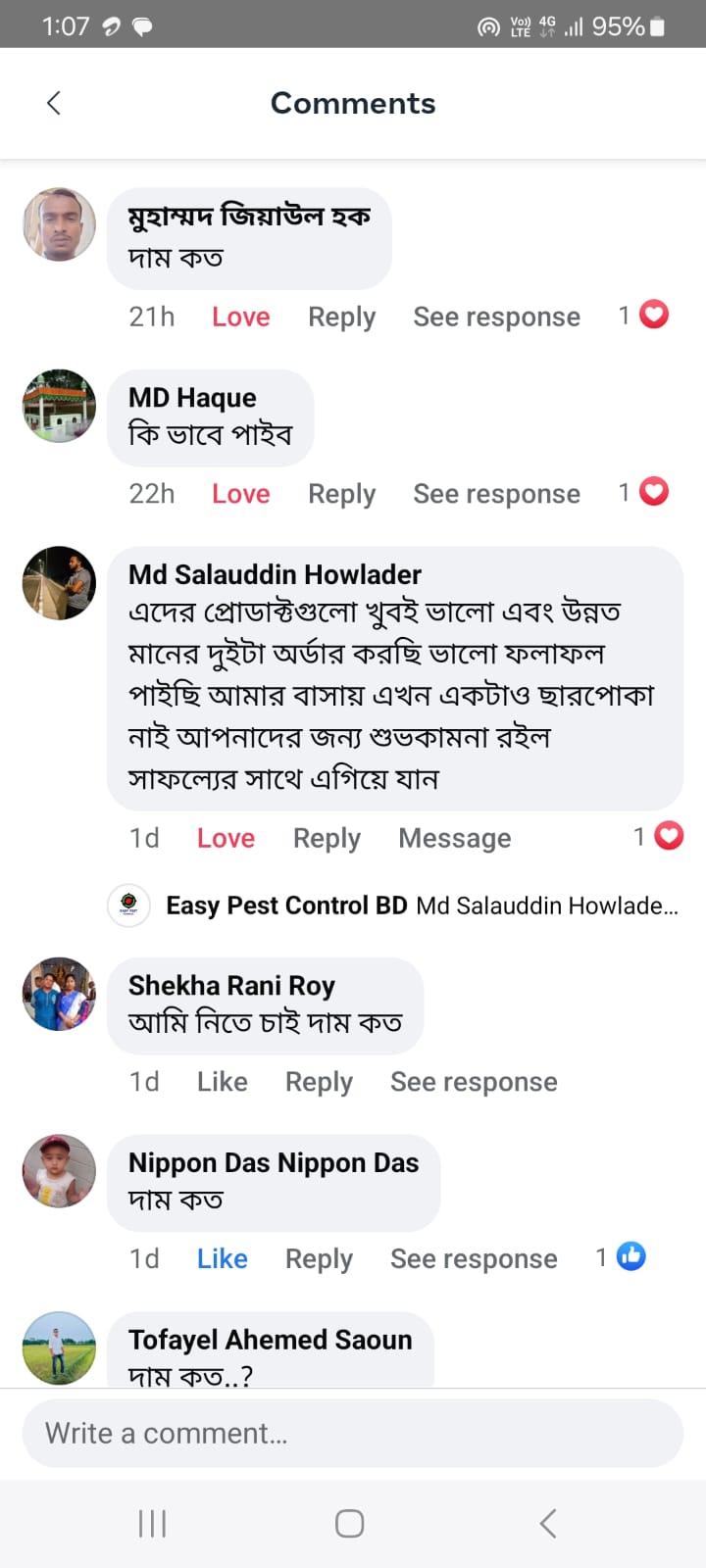Expand See response under Shekha Rani Roy's comment

pos(474,1082)
